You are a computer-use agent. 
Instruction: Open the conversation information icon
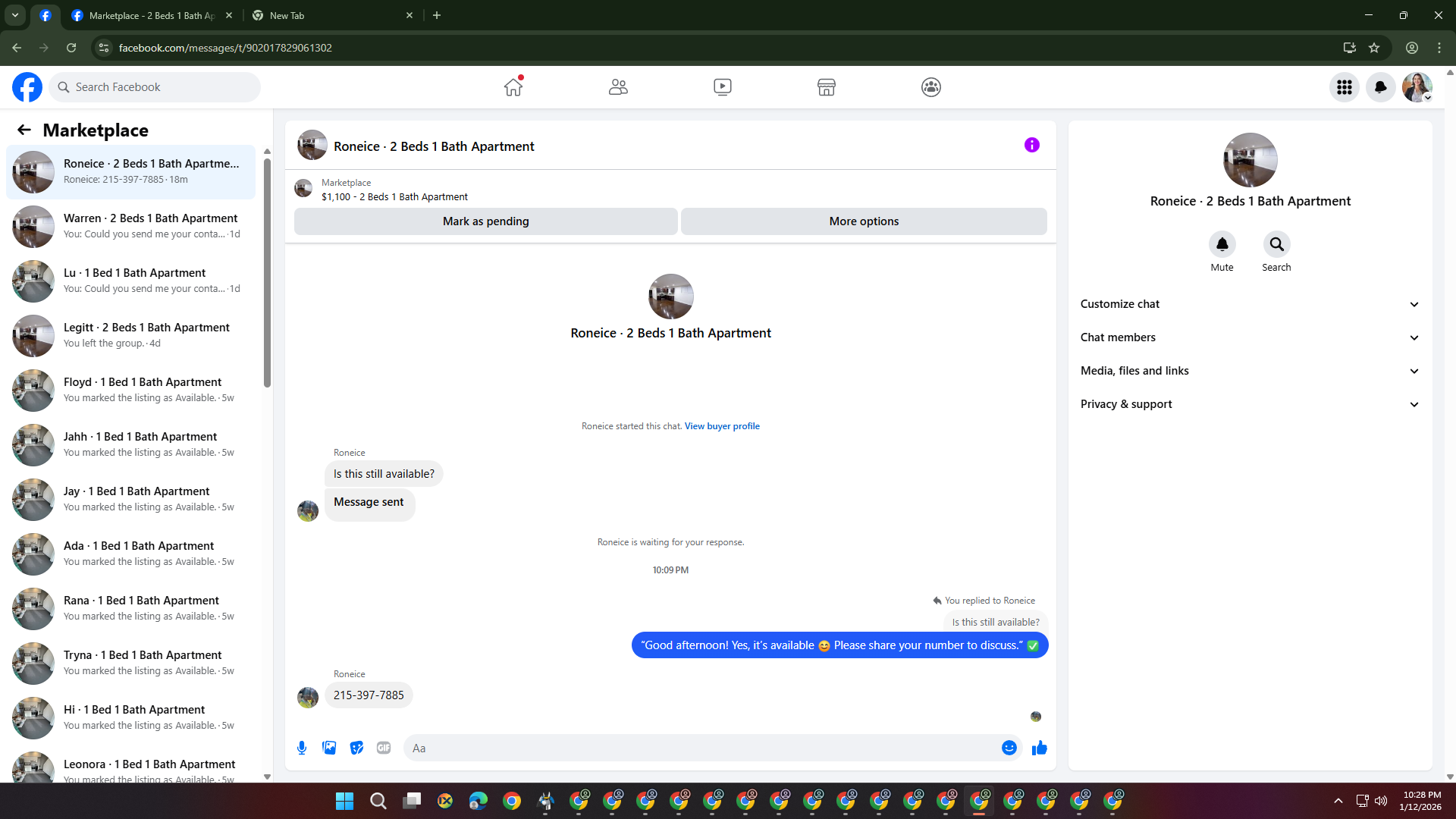point(1031,145)
